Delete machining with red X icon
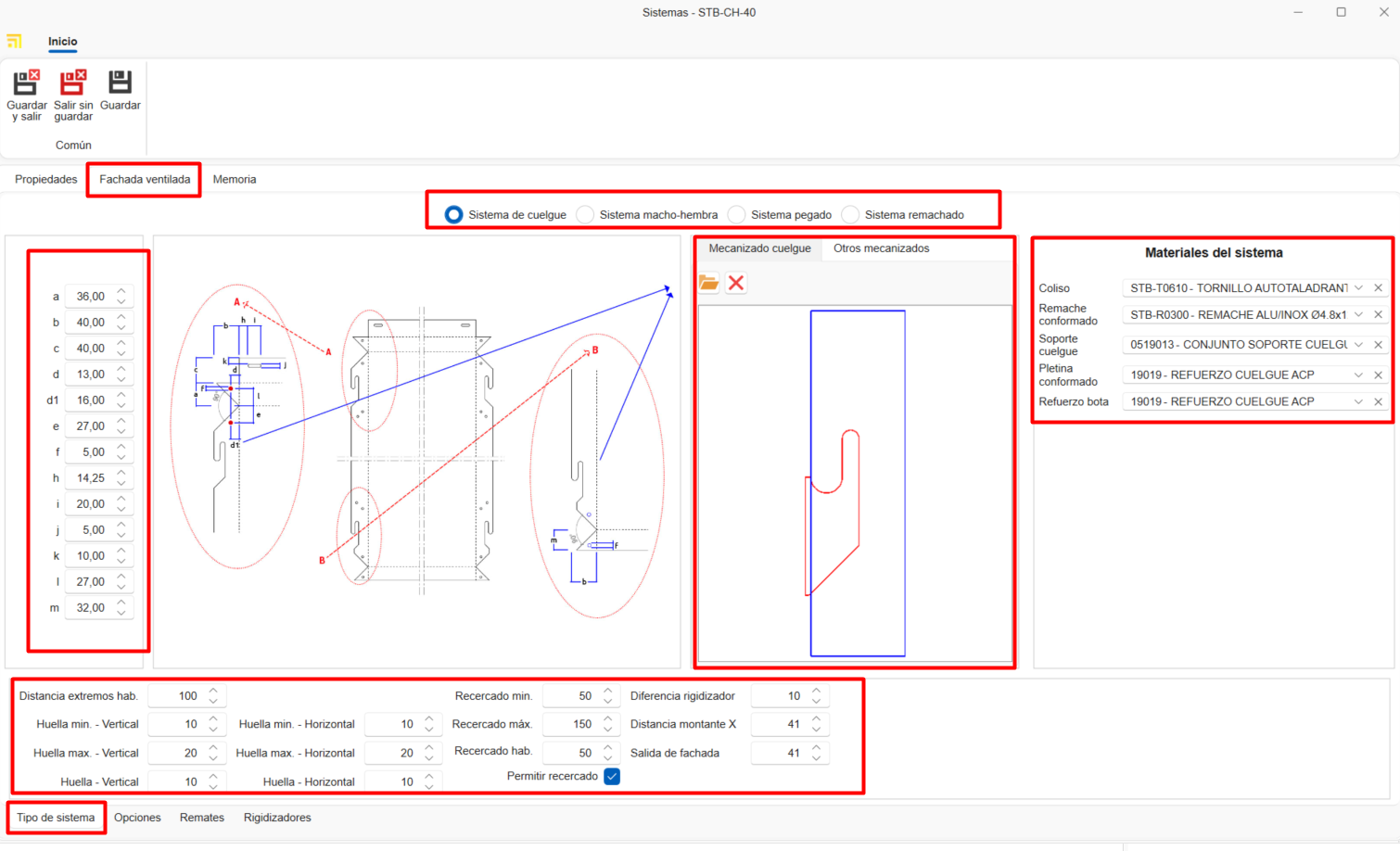Image resolution: width=1400 pixels, height=851 pixels. pyautogui.click(x=736, y=283)
